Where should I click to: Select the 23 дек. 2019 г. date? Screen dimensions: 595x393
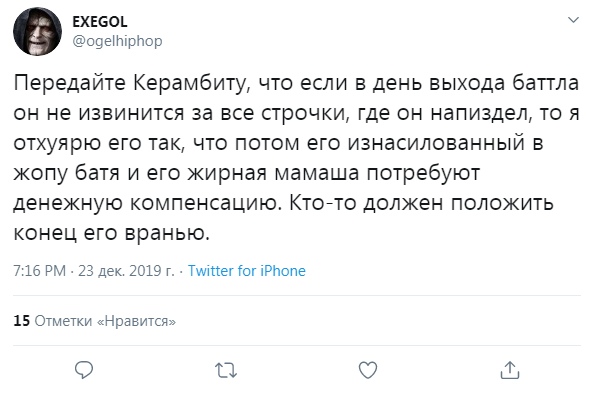[x=126, y=271]
